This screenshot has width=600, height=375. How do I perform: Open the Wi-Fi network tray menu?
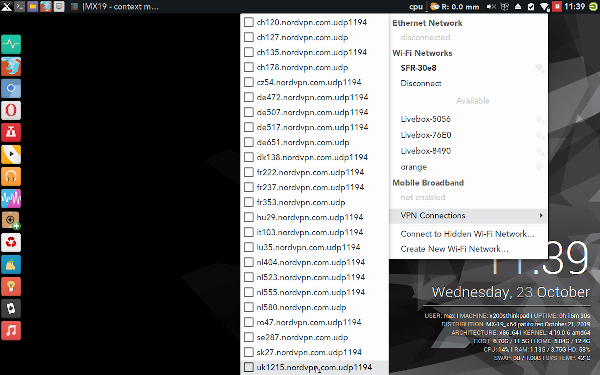[544, 7]
